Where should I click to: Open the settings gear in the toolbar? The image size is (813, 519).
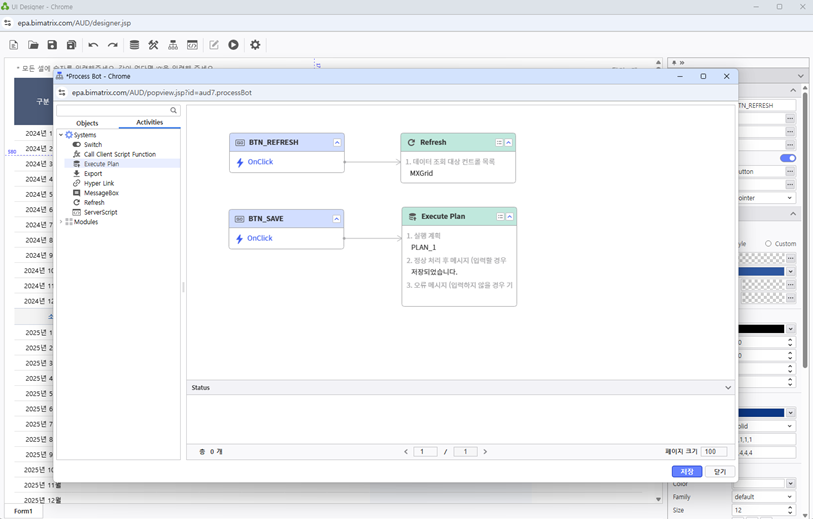coord(255,45)
